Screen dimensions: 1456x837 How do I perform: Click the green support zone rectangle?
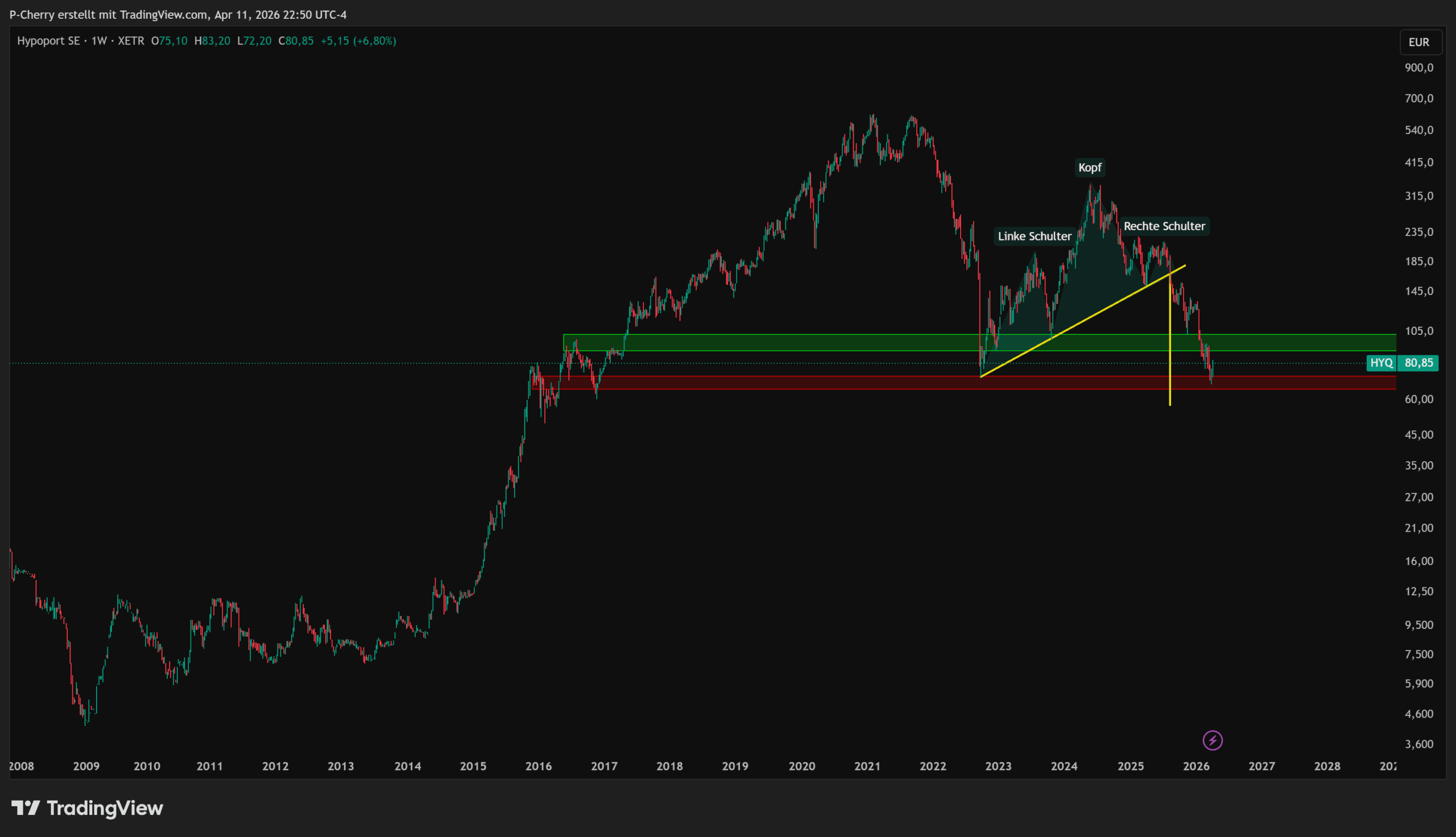point(805,343)
